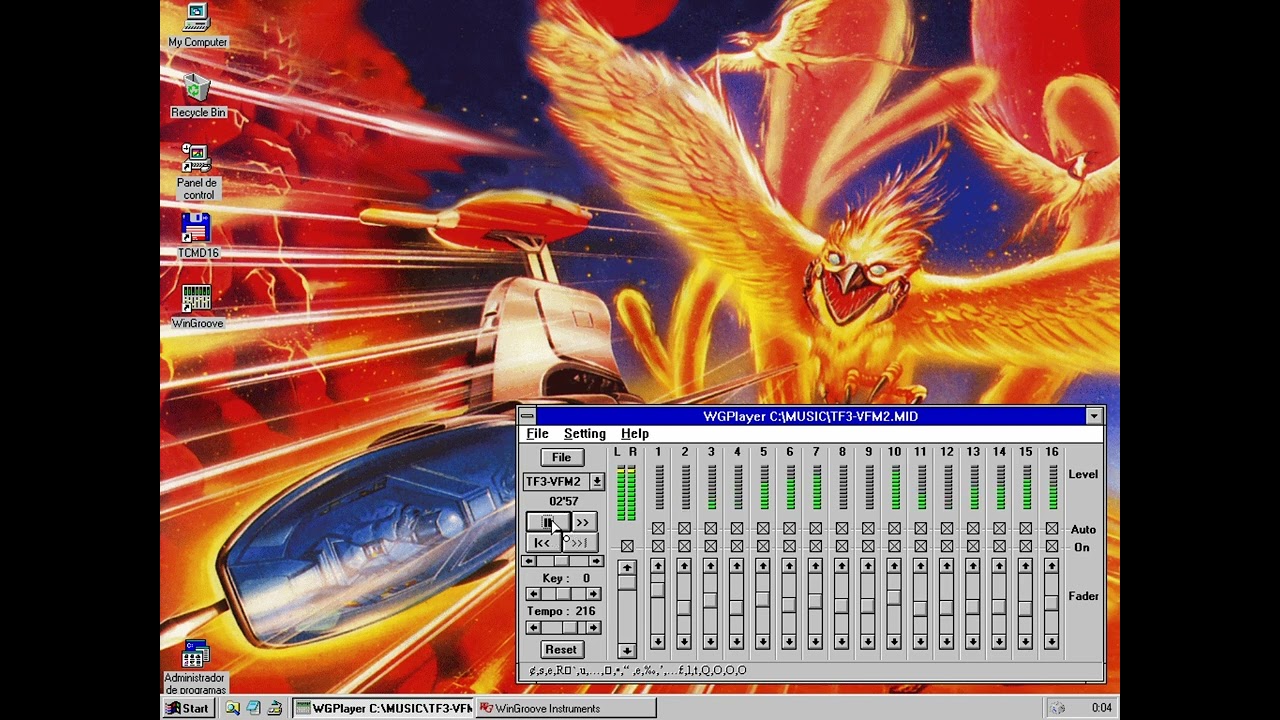Click the 02'57 elapsed time display
This screenshot has height=720, width=1280.
(x=563, y=501)
